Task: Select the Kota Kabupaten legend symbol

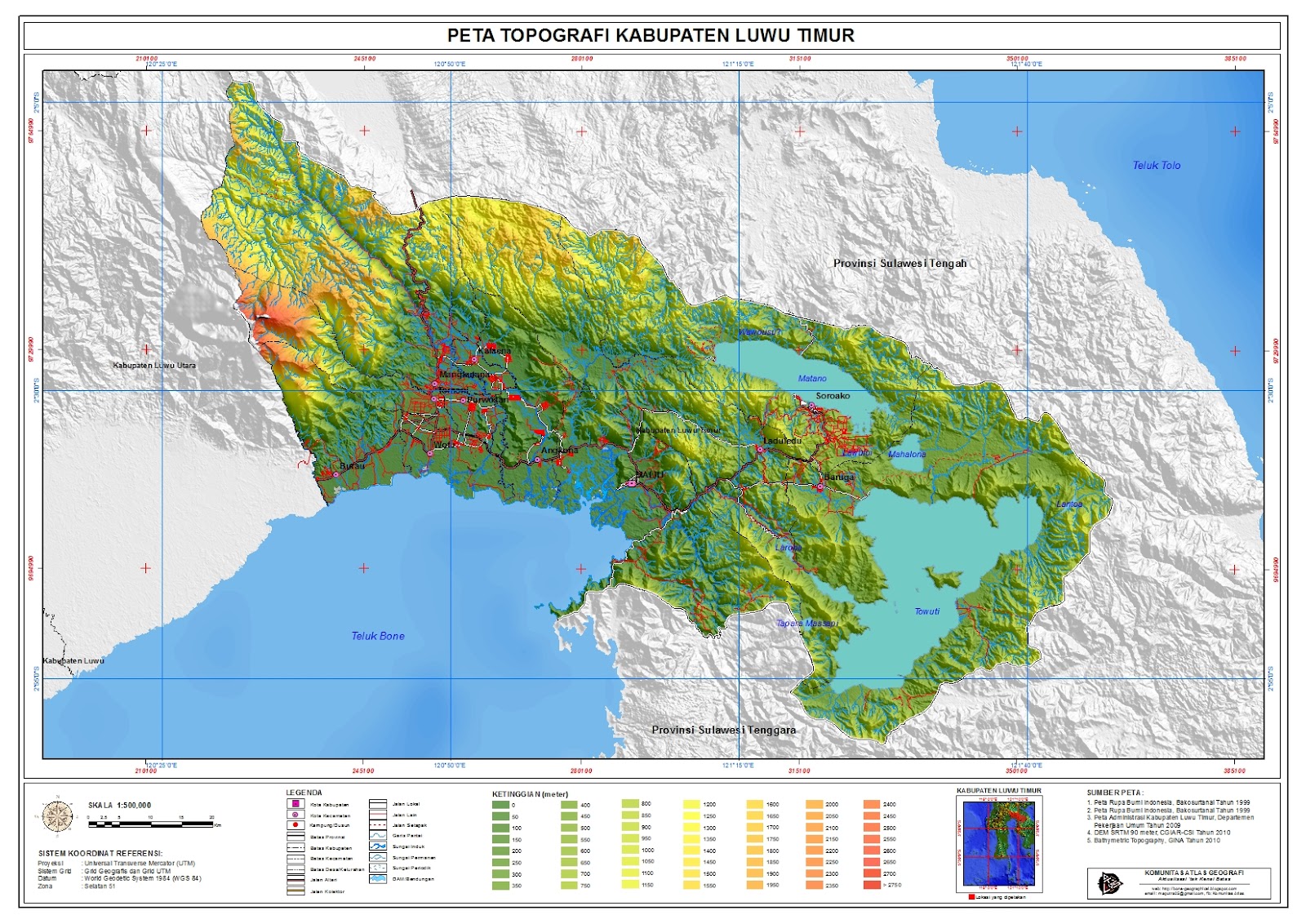Action: (x=296, y=804)
